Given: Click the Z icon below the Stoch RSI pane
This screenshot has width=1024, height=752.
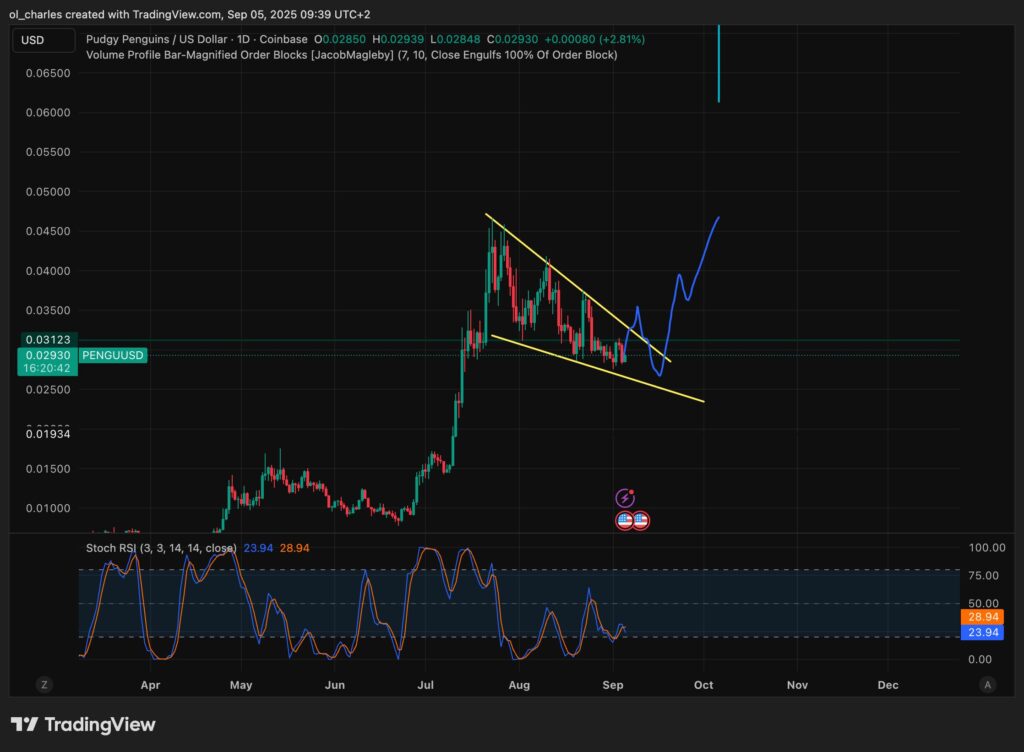Looking at the screenshot, I should click(x=43, y=685).
